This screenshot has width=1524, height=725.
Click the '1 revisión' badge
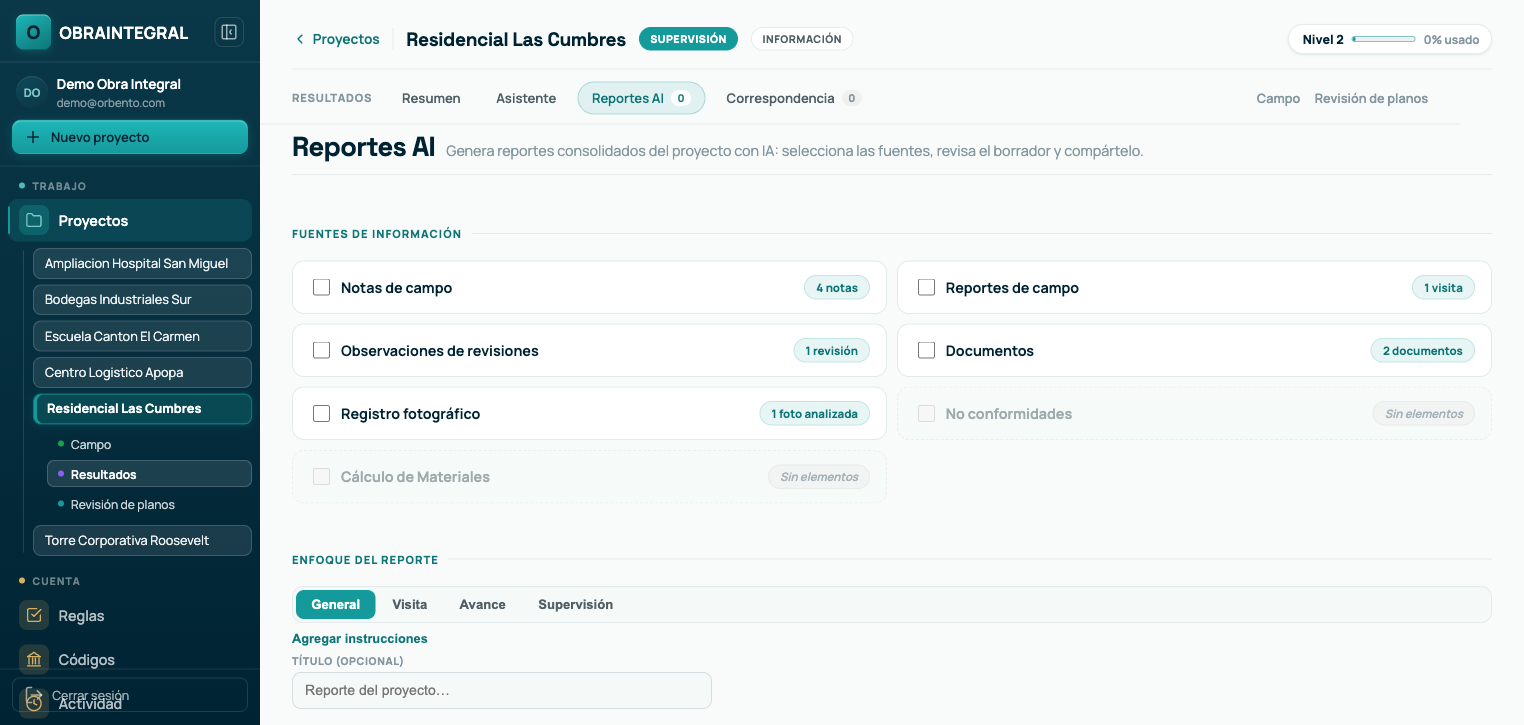[x=831, y=350]
